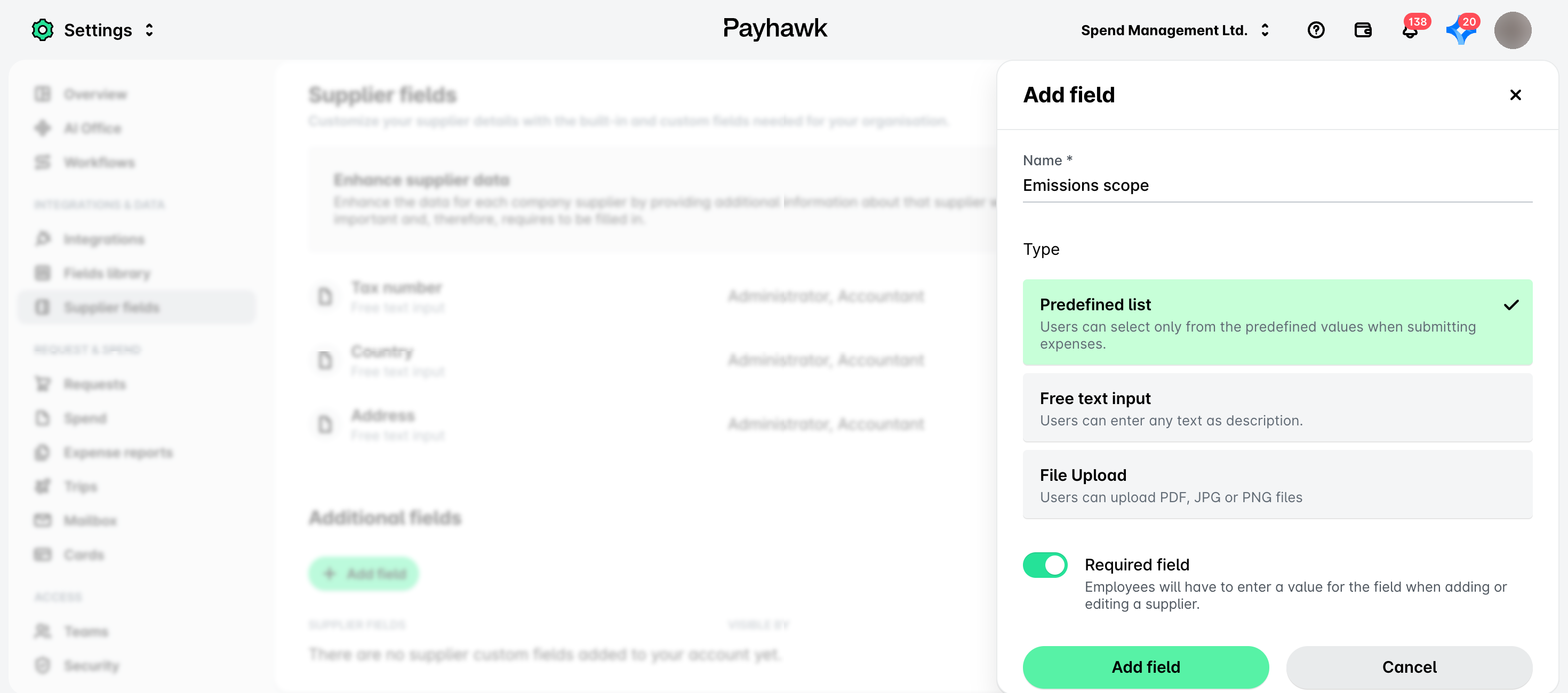Open notifications bell with 138 badge
The height and width of the screenshot is (693, 1568).
[1410, 30]
